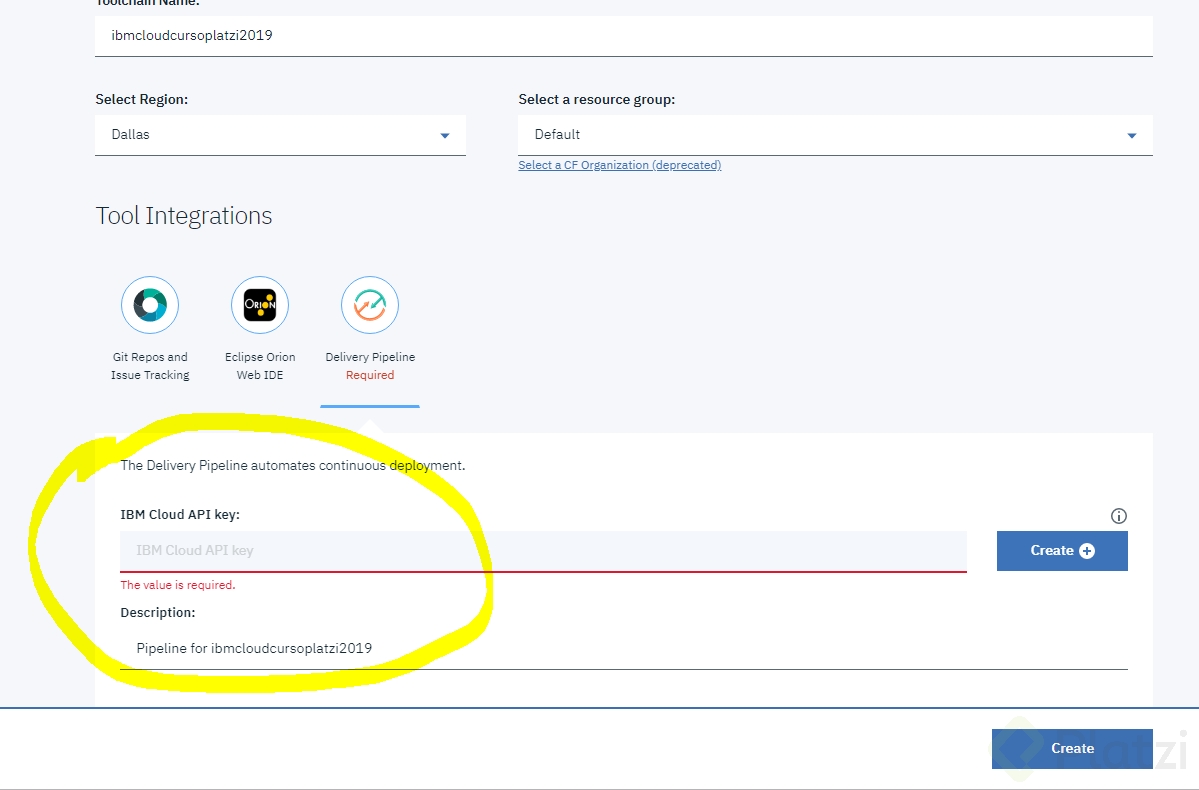Image resolution: width=1199 pixels, height=790 pixels.
Task: Follow the Select a CF Organization (deprecated) link
Action: click(619, 165)
